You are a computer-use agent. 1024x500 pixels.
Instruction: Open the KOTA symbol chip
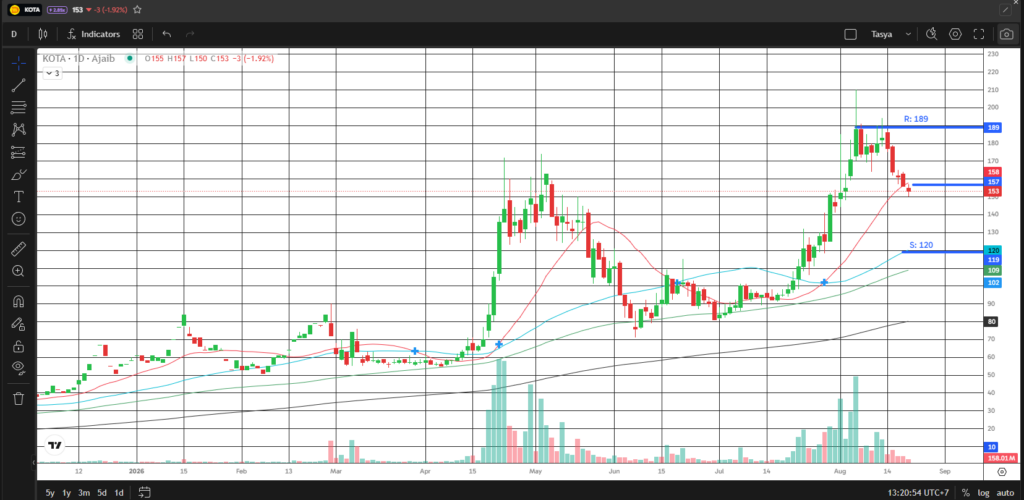tap(25, 10)
